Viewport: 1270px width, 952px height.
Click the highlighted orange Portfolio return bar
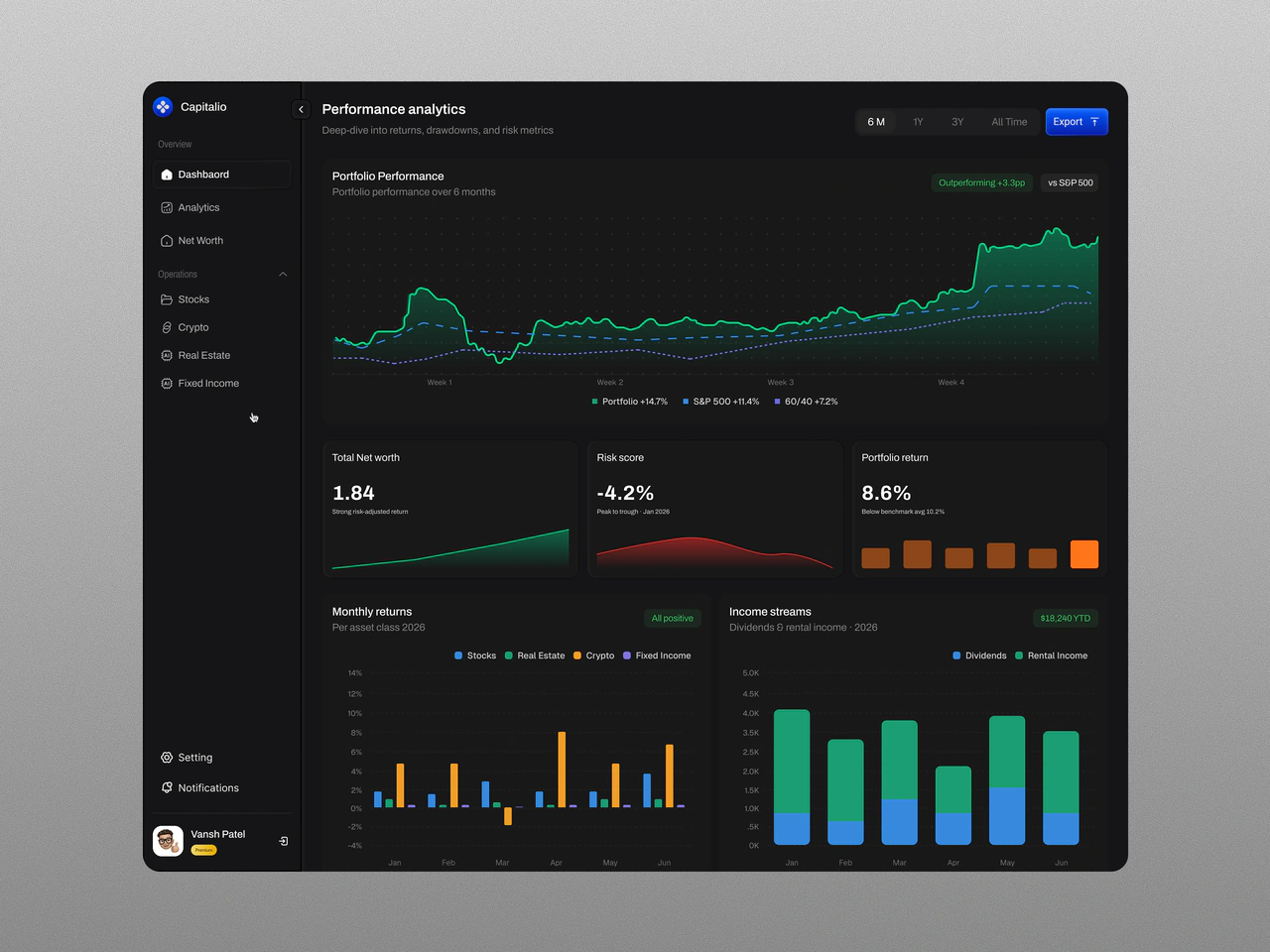point(1084,554)
